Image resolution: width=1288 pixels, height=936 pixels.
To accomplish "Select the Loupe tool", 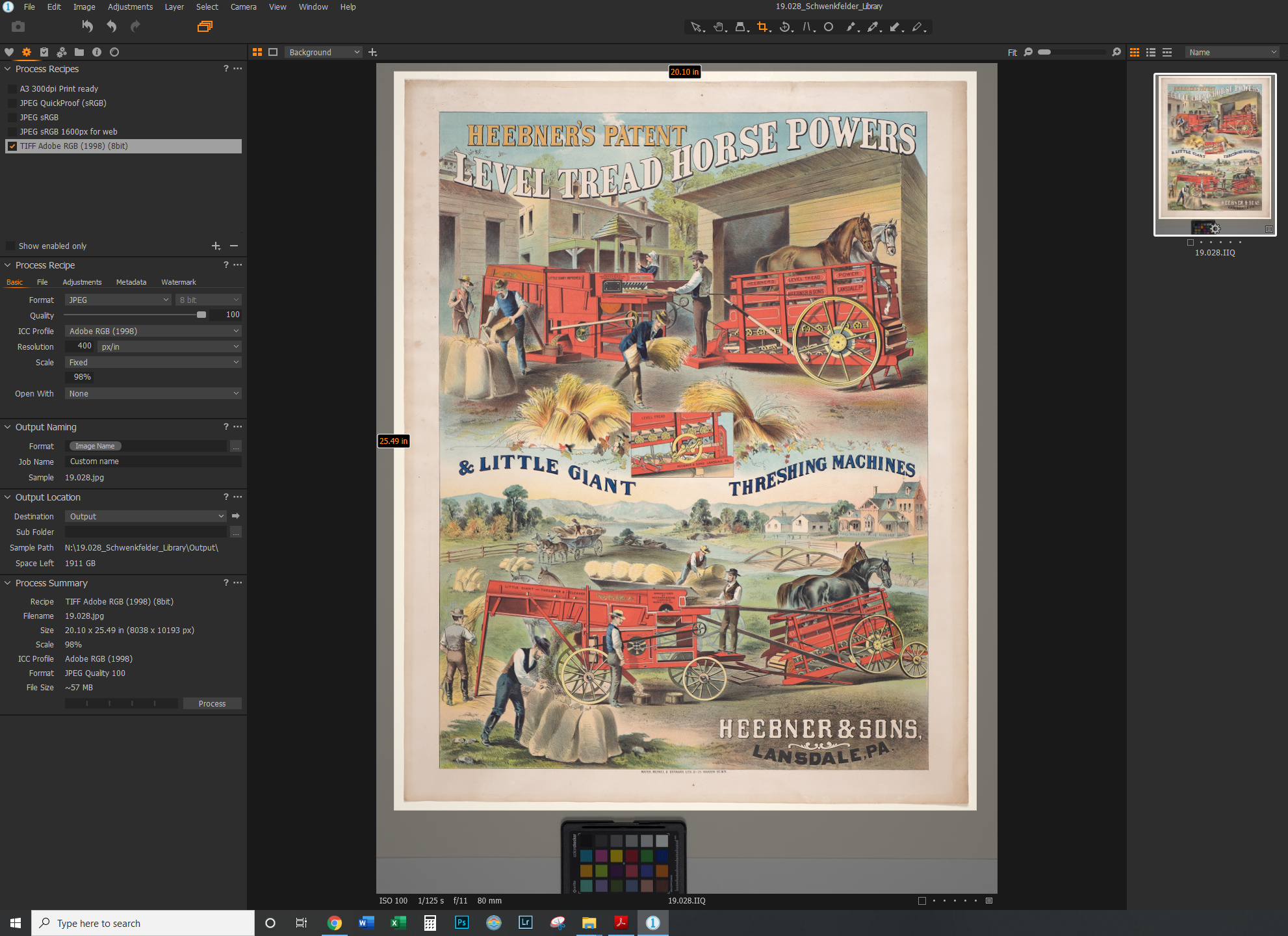I will pyautogui.click(x=741, y=27).
